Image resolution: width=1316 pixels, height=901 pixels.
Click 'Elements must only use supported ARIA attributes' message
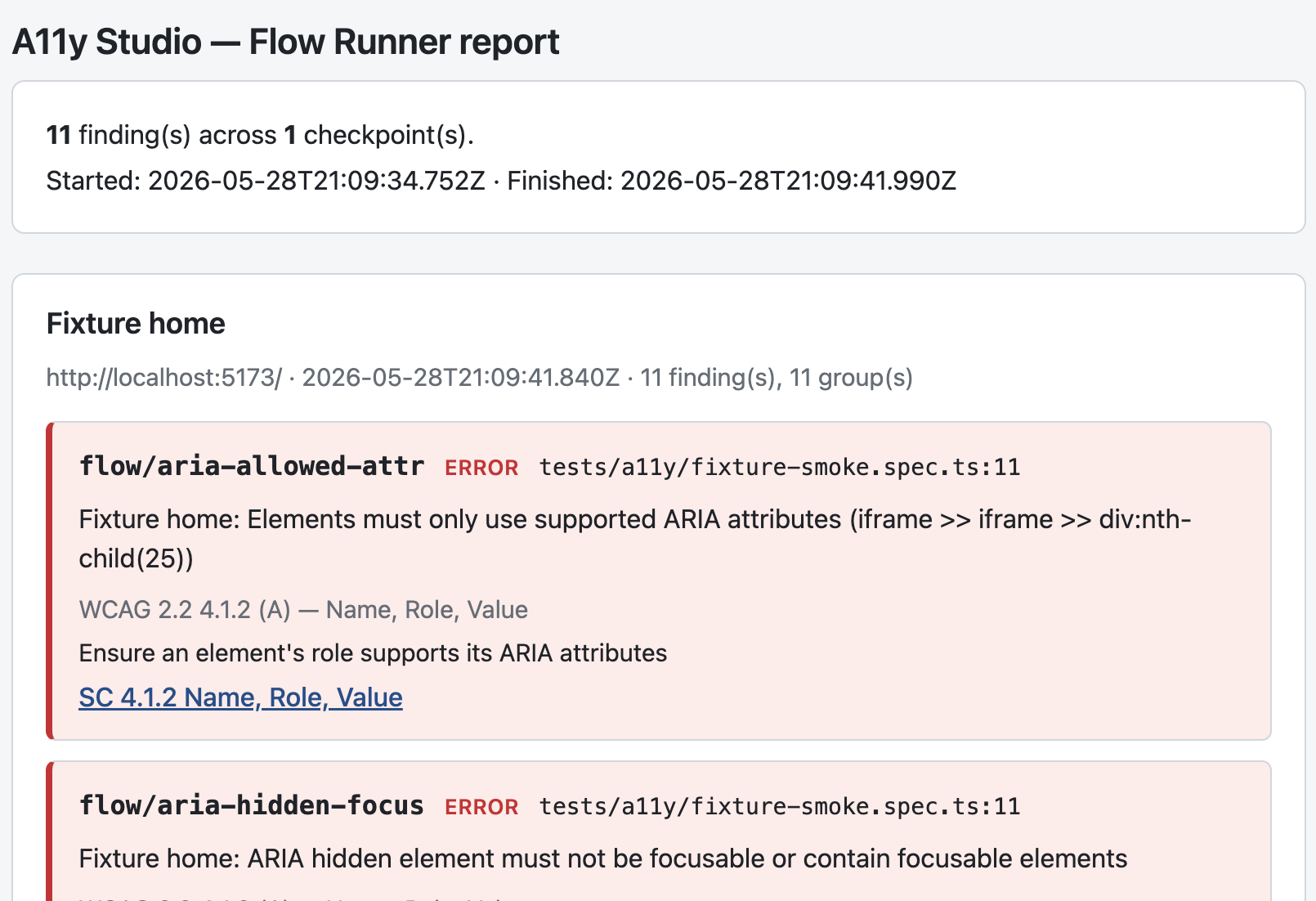635,539
